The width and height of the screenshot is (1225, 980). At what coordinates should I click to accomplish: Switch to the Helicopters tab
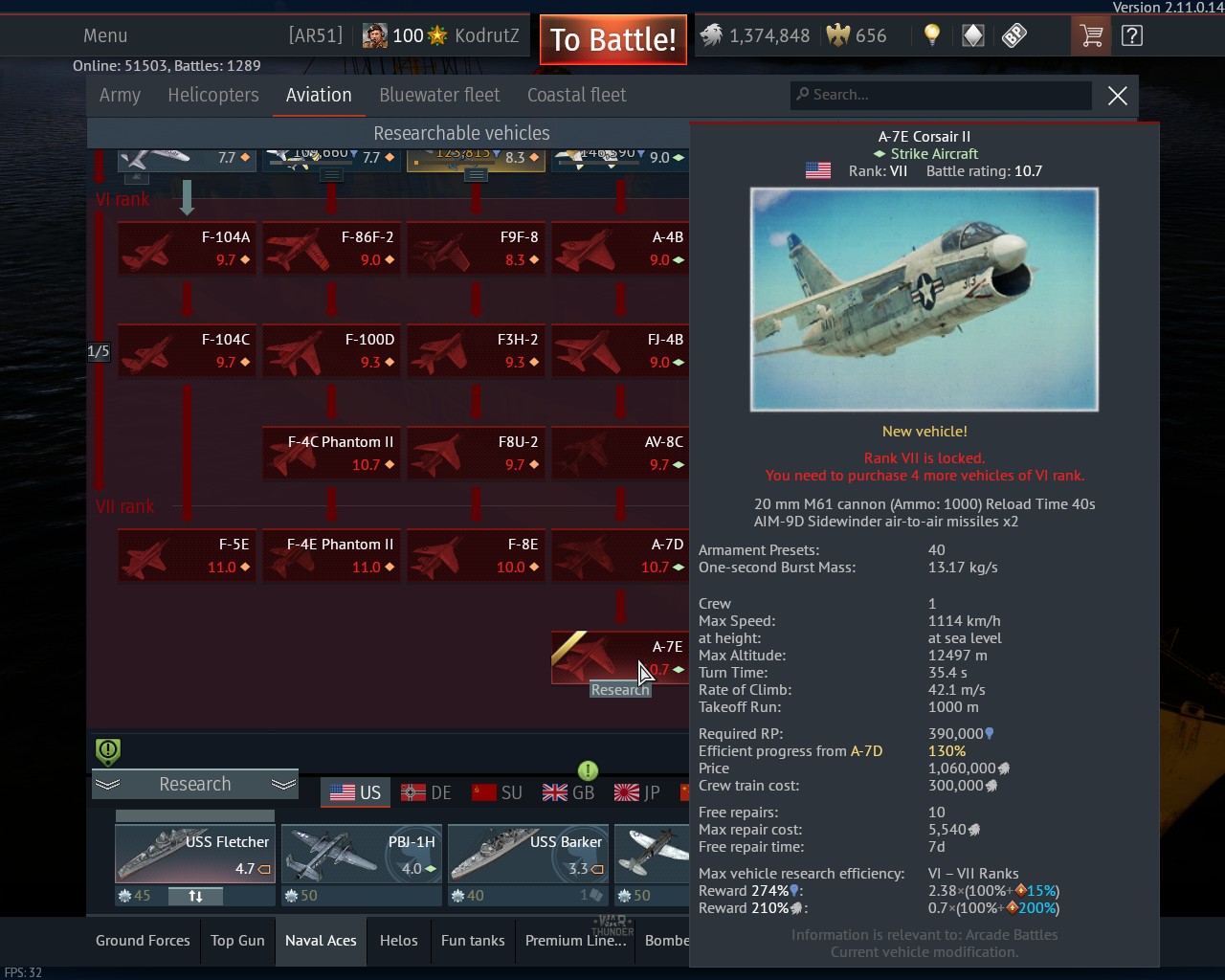[x=213, y=95]
